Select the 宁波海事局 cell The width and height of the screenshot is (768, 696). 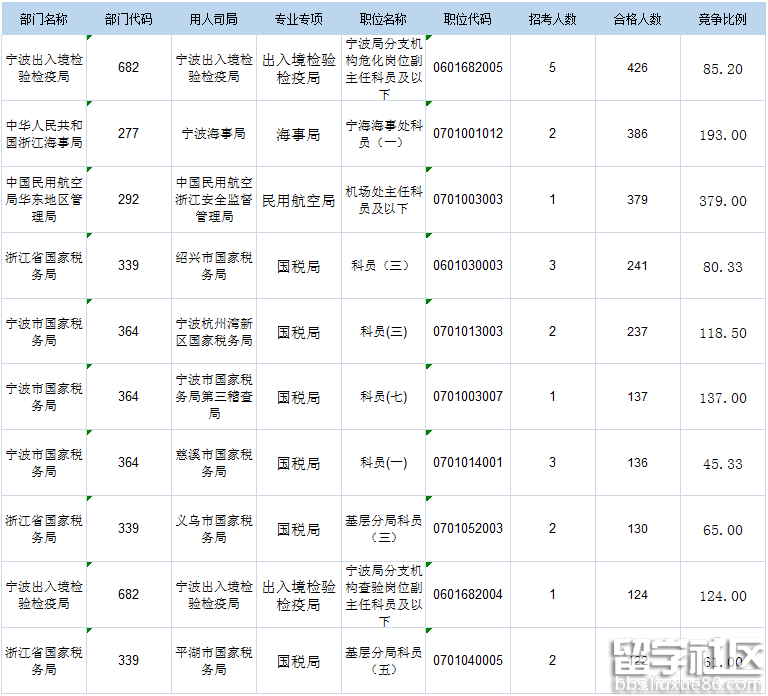tap(213, 134)
